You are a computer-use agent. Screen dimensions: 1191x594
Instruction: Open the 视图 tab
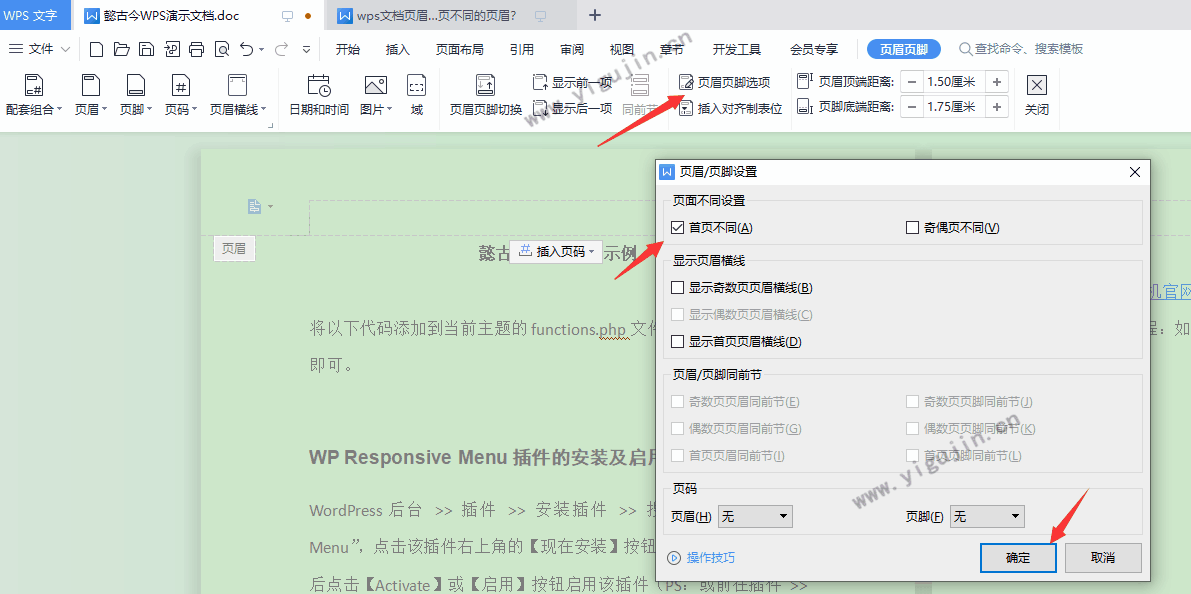(x=621, y=49)
